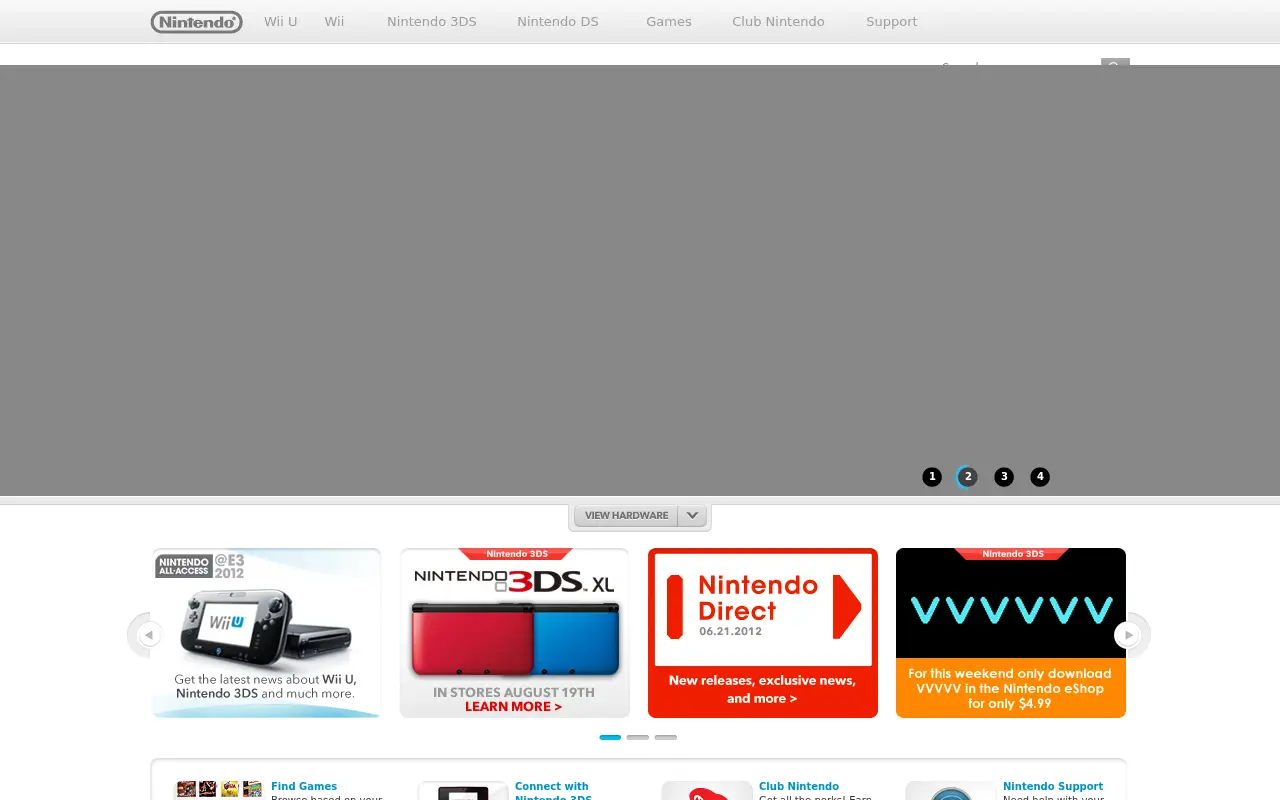
Task: Open the Nintendo Direct 06.21.2012 card
Action: pyautogui.click(x=763, y=633)
